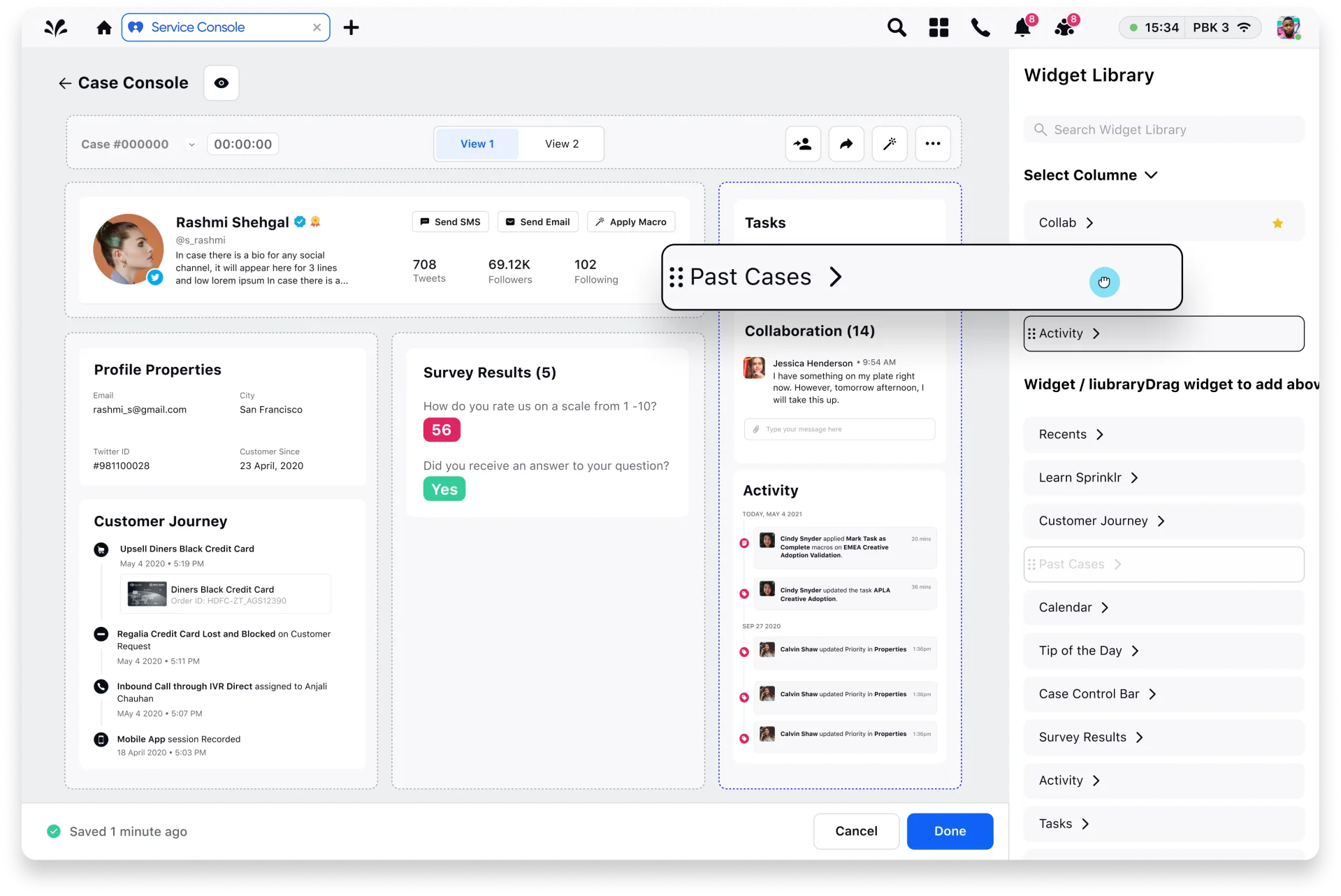Close the Service Console tab

point(317,27)
